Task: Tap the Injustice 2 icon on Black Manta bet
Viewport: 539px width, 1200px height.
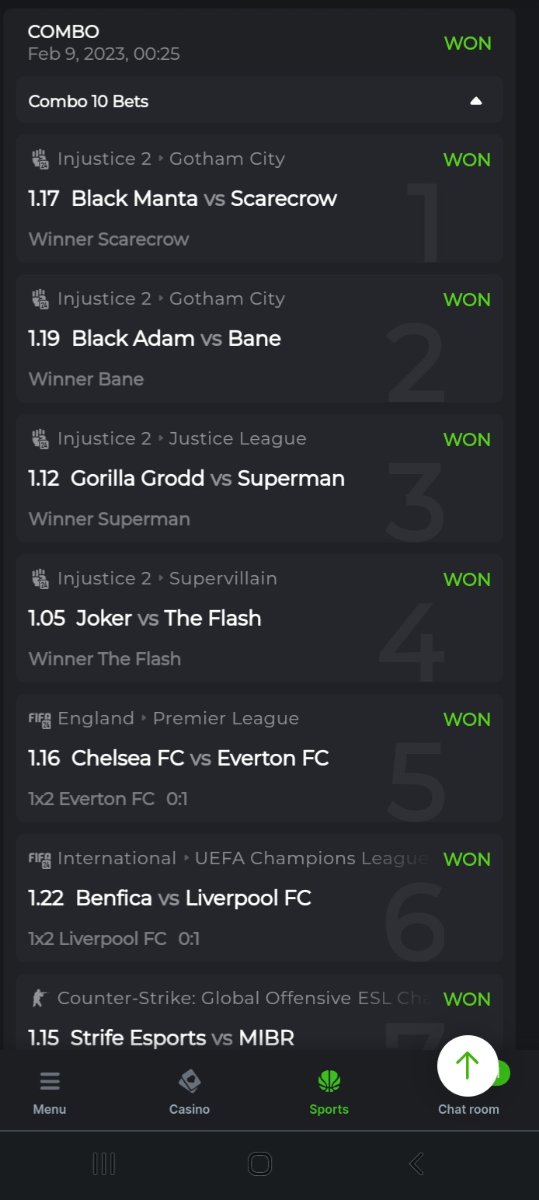Action: (x=40, y=158)
